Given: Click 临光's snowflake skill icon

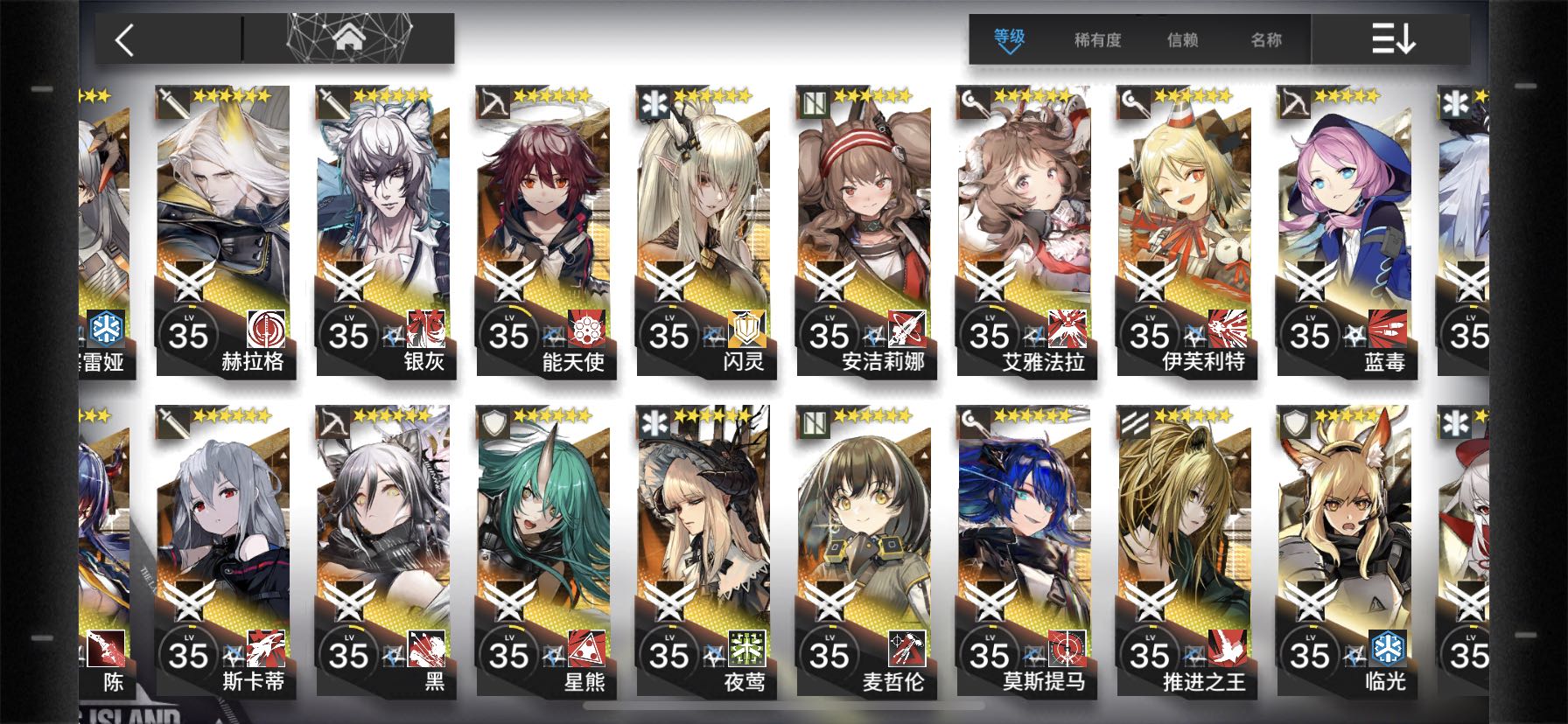Looking at the screenshot, I should [1388, 649].
